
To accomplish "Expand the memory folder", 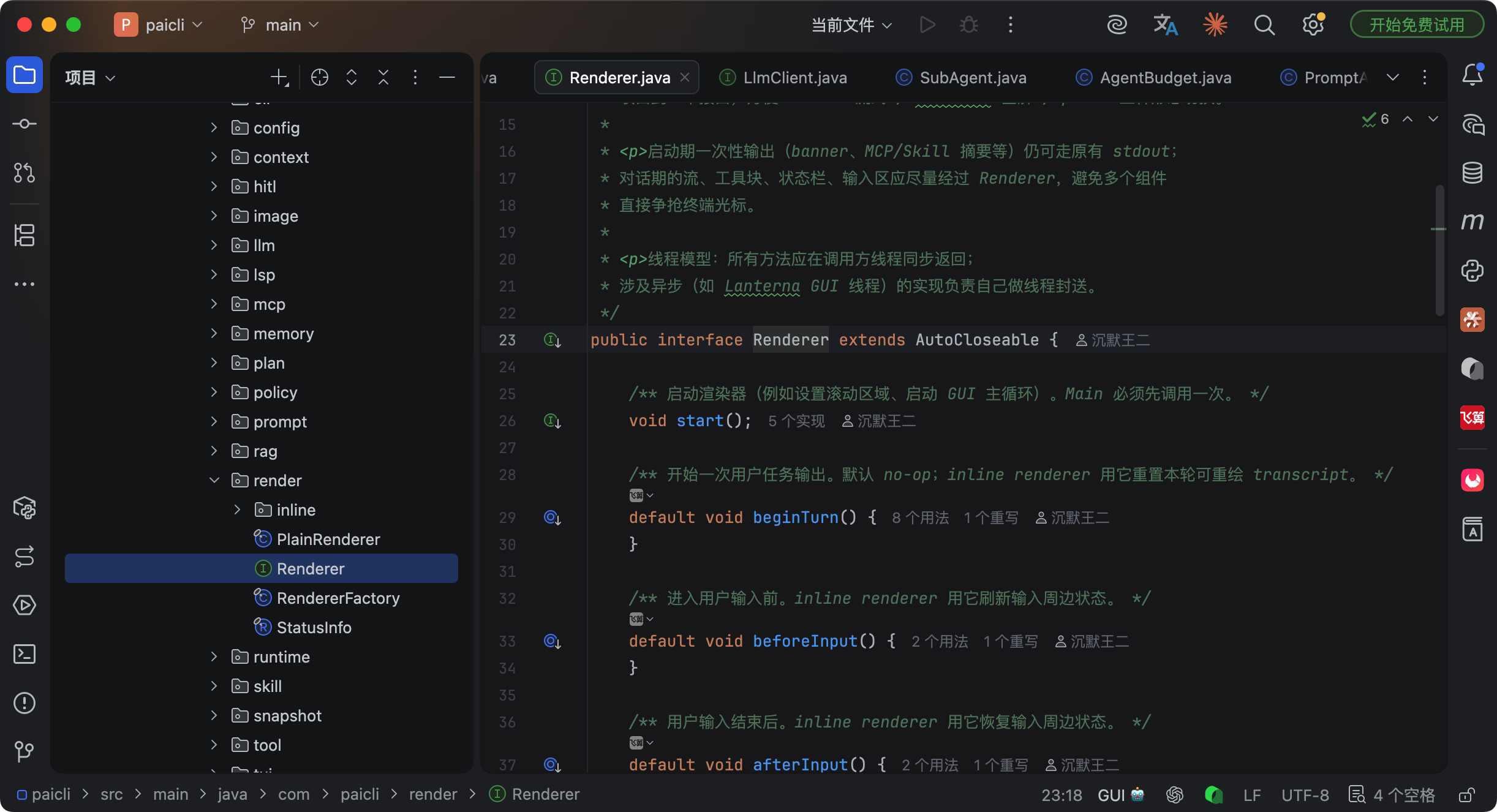I will (x=214, y=333).
